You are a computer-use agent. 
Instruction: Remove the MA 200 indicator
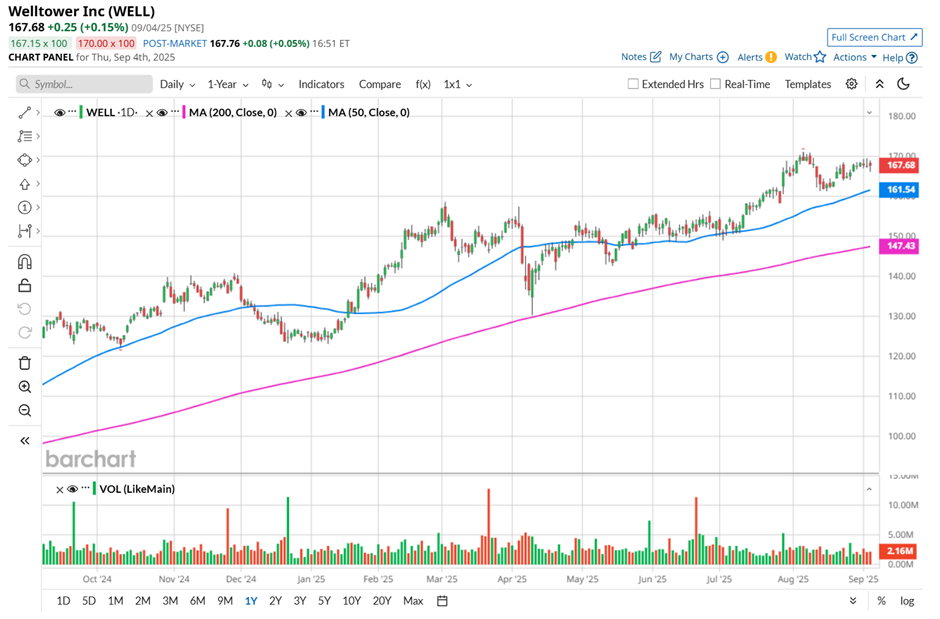[149, 113]
